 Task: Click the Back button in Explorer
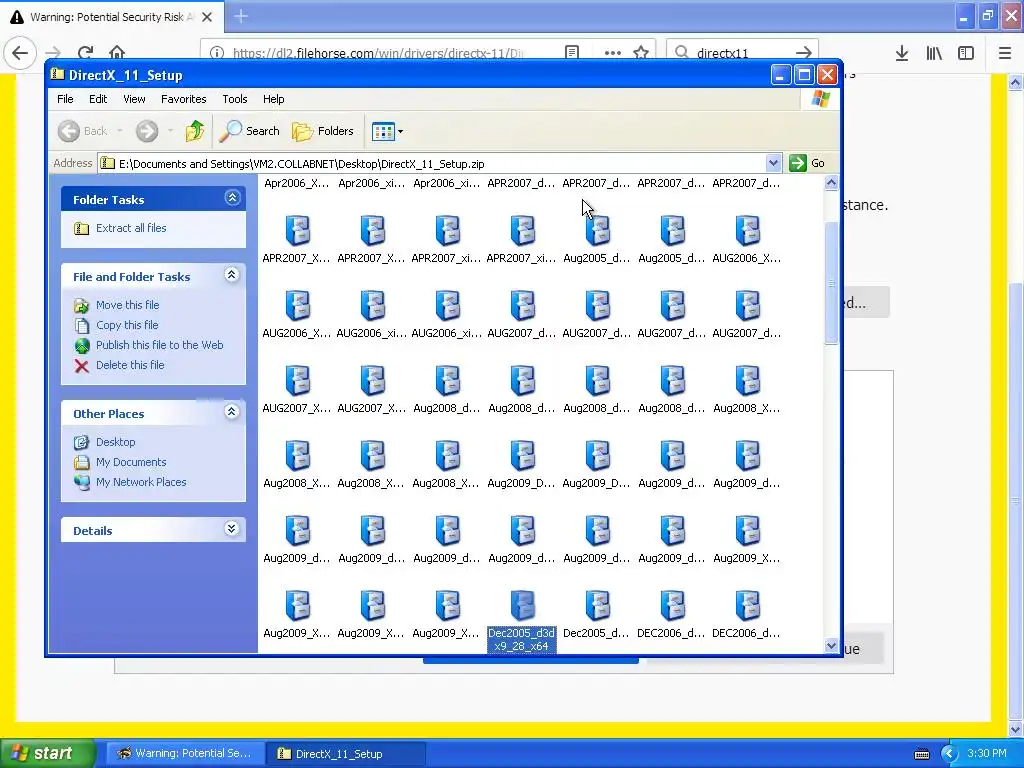coord(82,131)
